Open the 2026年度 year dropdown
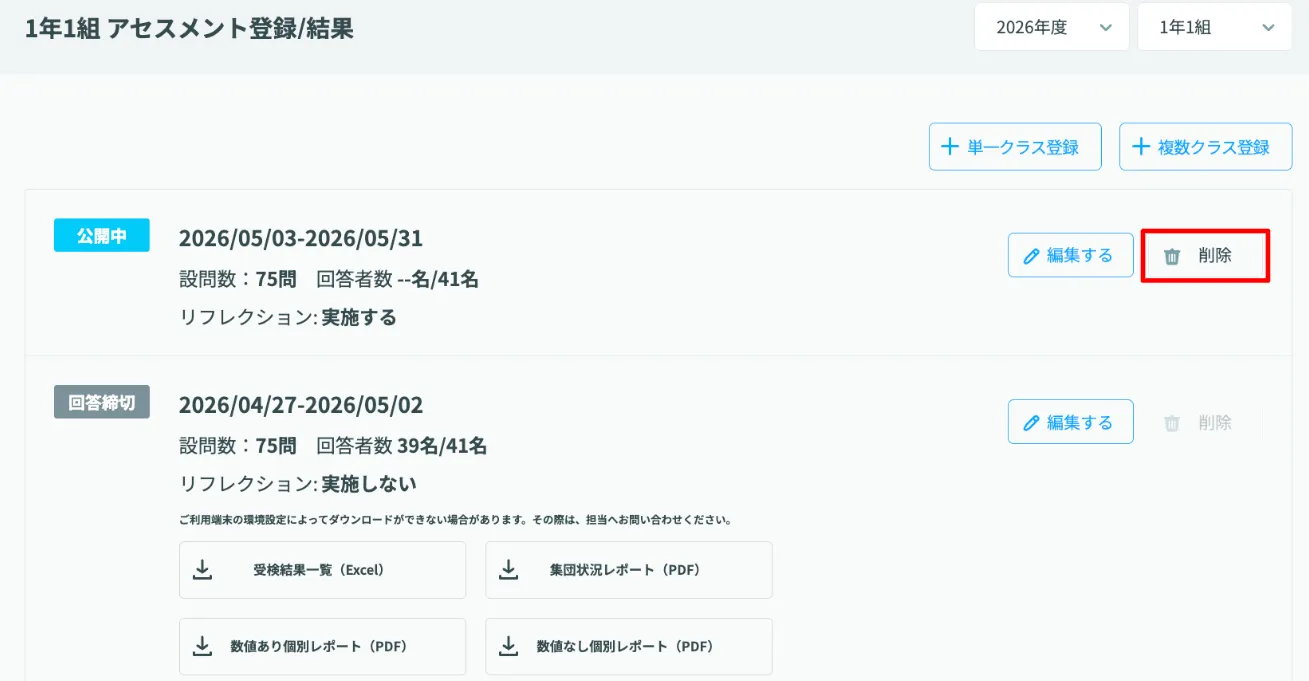Viewport: 1309px width, 681px height. pos(1052,27)
